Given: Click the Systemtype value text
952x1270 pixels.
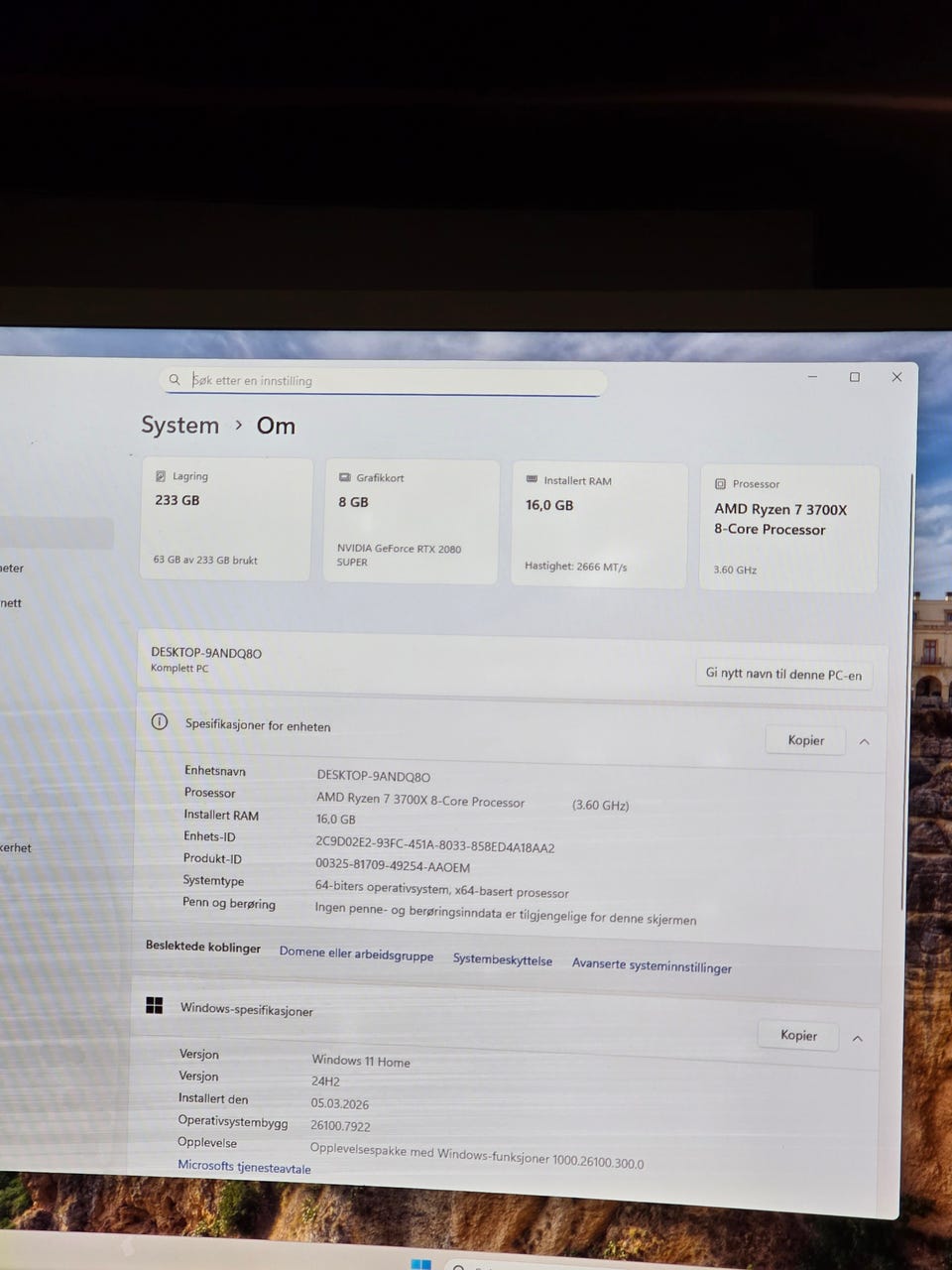Looking at the screenshot, I should [442, 890].
